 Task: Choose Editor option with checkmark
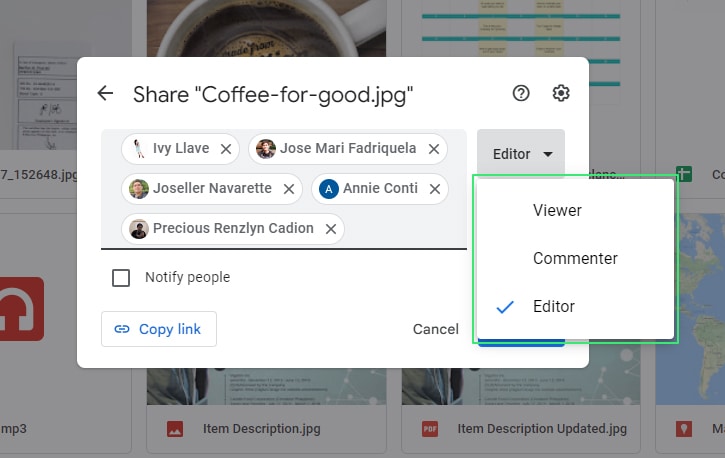pyautogui.click(x=575, y=306)
